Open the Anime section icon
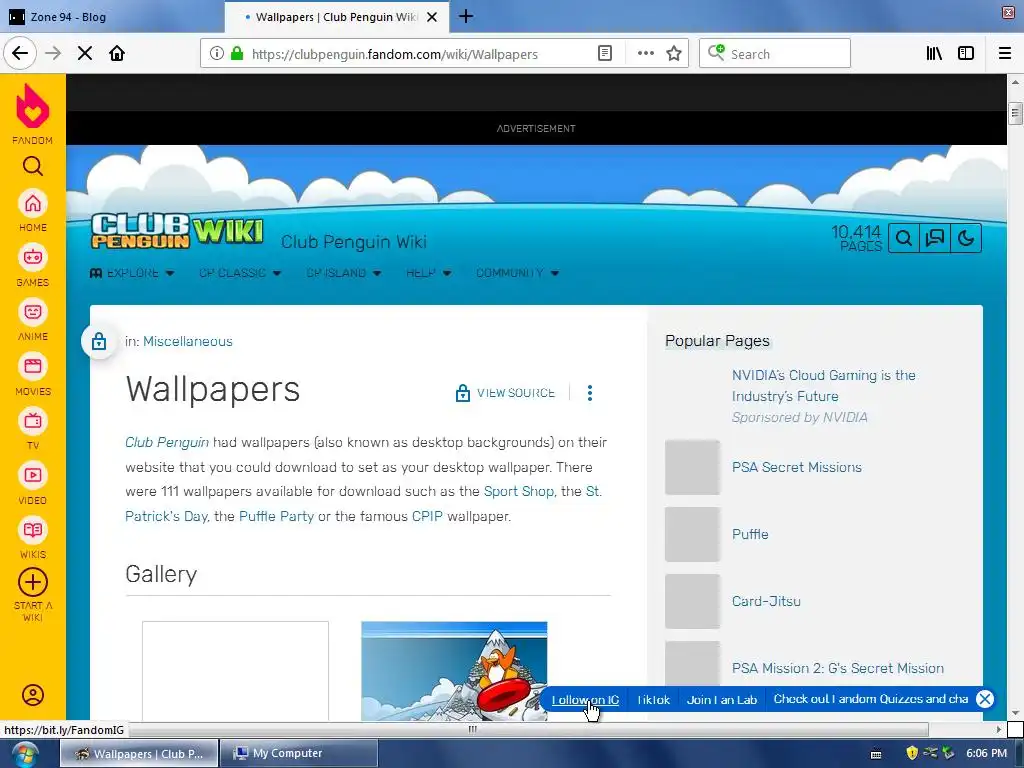The width and height of the screenshot is (1024, 768). click(x=33, y=312)
